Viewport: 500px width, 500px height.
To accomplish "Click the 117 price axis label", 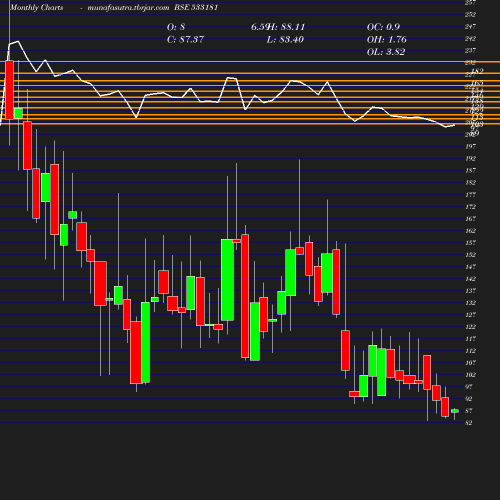I will 470,339.
